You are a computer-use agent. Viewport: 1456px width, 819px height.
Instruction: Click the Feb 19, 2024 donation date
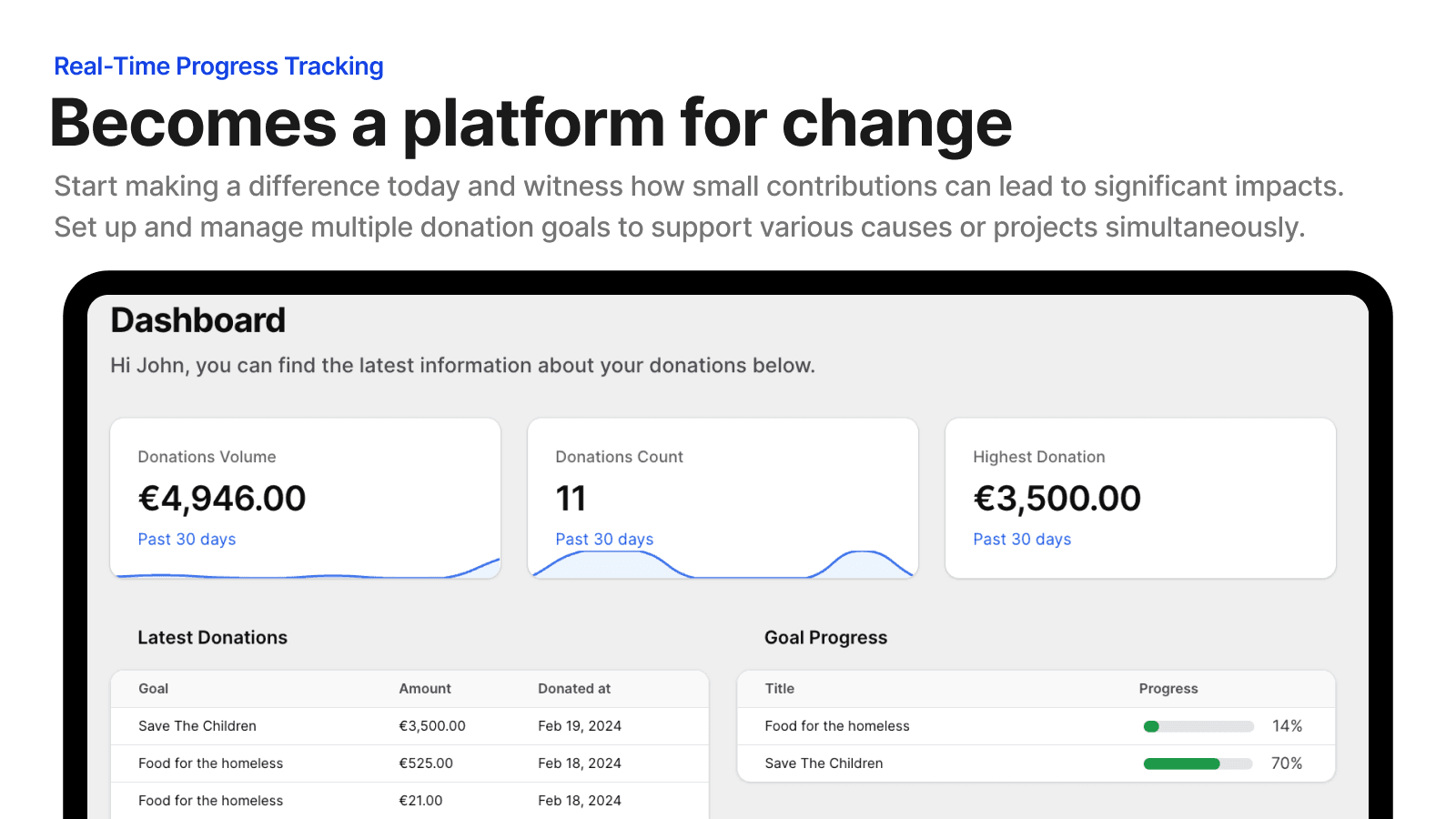580,726
